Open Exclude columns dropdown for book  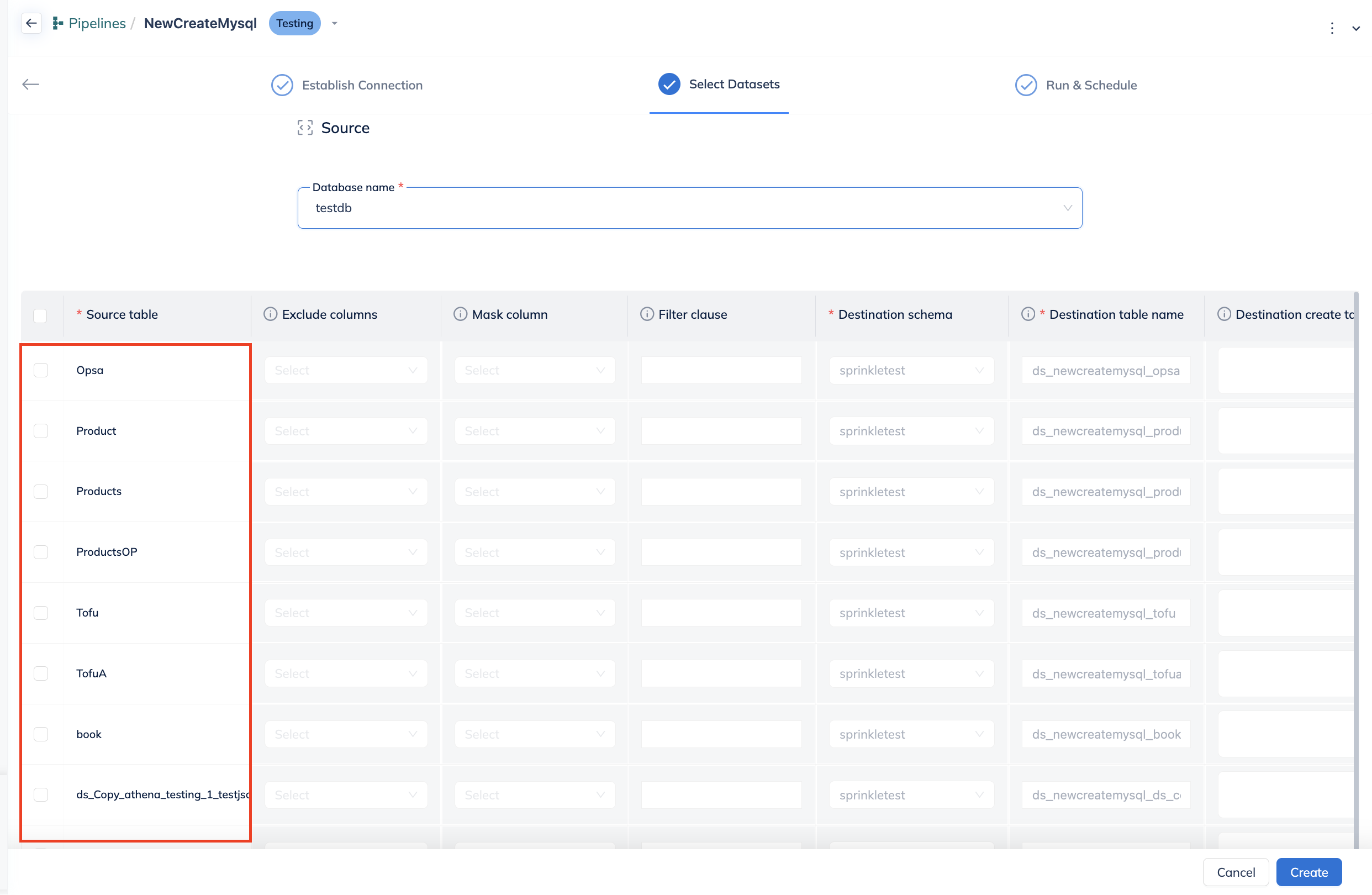346,734
